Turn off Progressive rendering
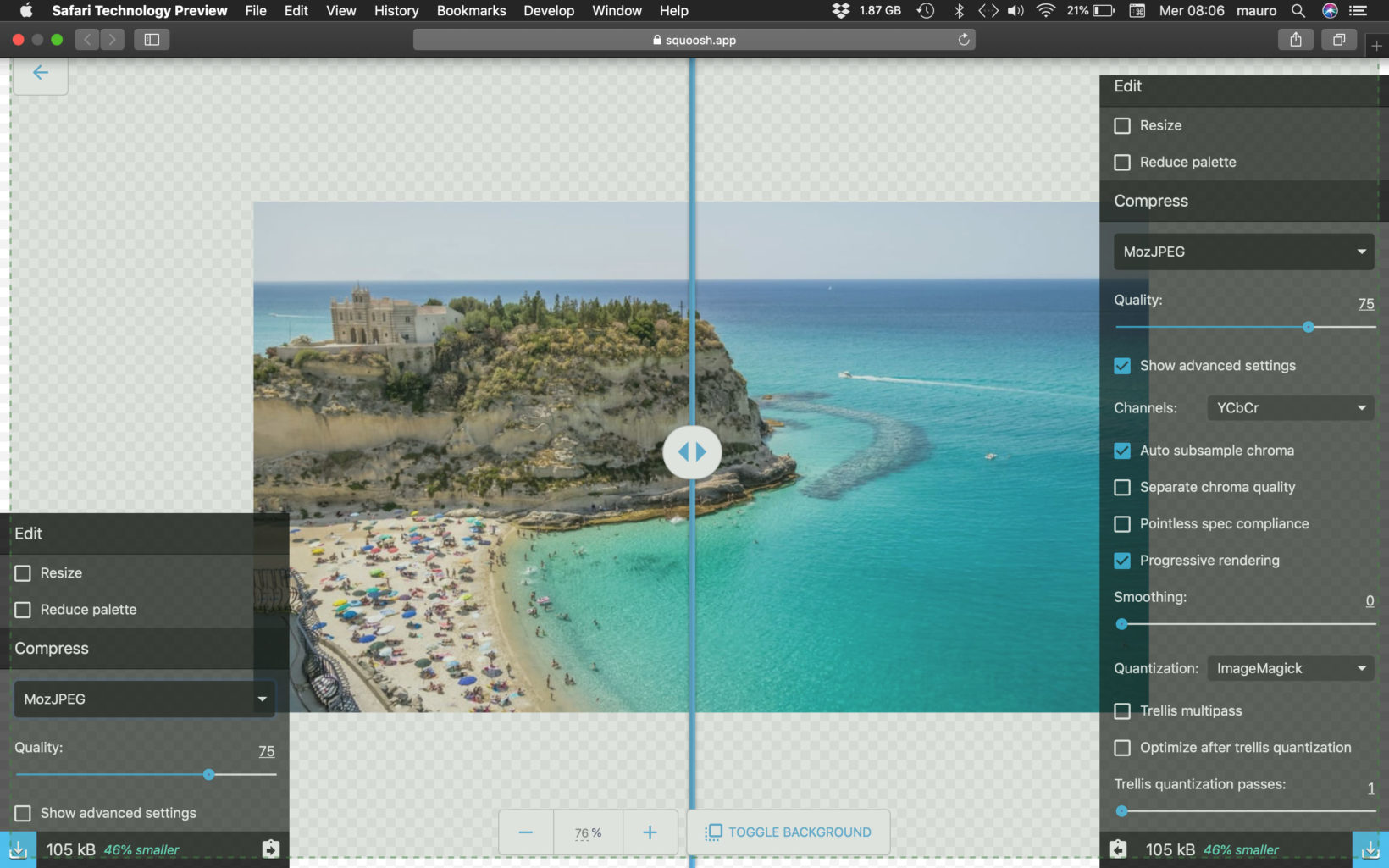 pyautogui.click(x=1122, y=561)
